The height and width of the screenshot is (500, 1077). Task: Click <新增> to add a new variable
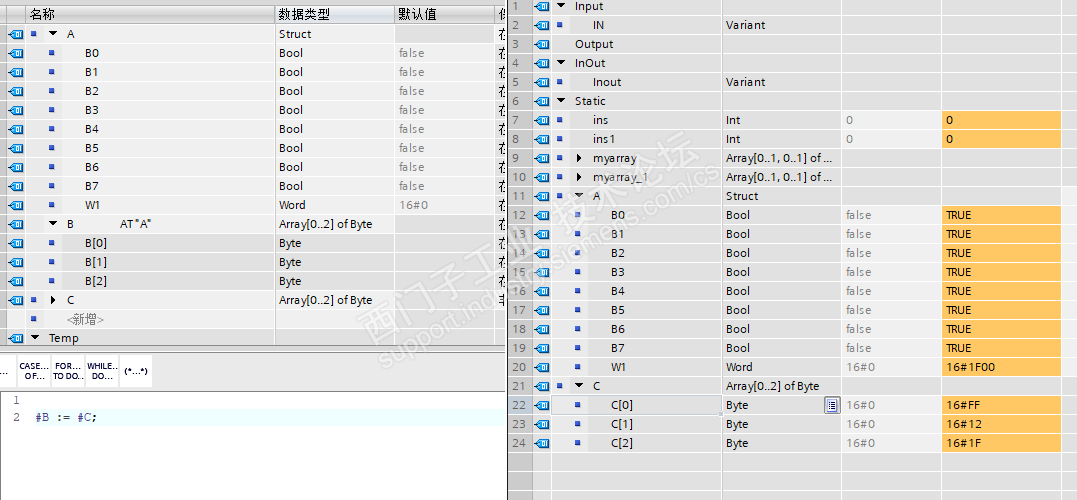point(85,319)
